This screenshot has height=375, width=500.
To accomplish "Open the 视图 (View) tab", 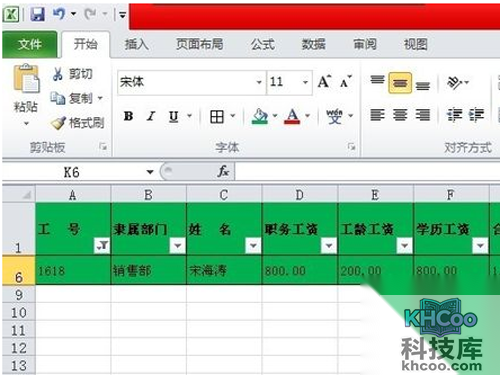I will 416,44.
